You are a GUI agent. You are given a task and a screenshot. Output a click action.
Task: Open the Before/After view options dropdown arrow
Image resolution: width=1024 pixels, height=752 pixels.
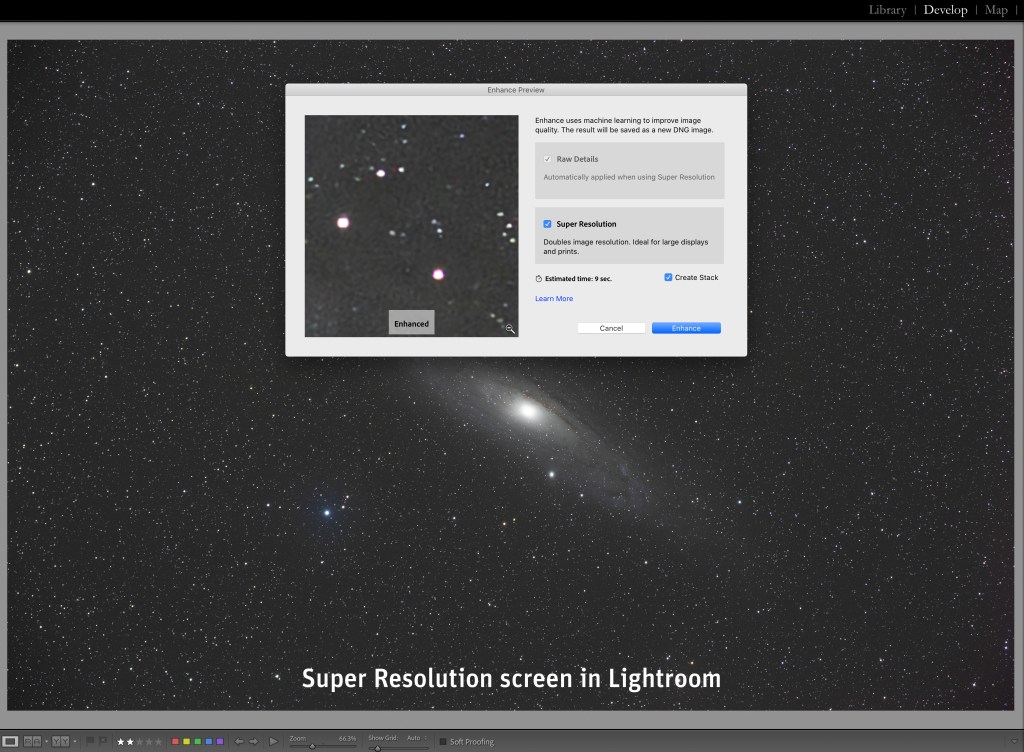pos(74,741)
